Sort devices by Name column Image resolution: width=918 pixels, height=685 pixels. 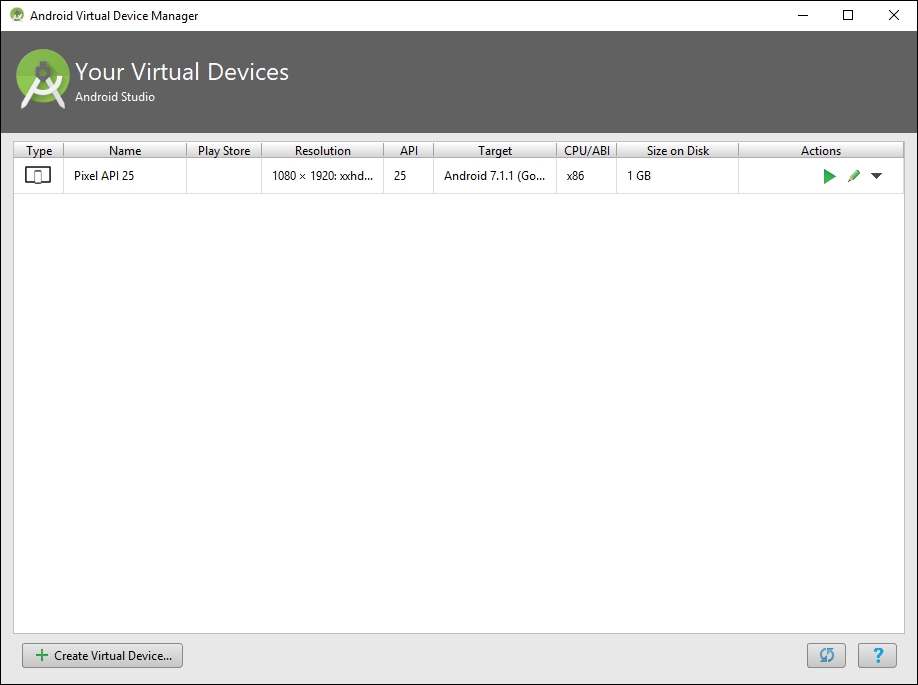click(x=125, y=150)
